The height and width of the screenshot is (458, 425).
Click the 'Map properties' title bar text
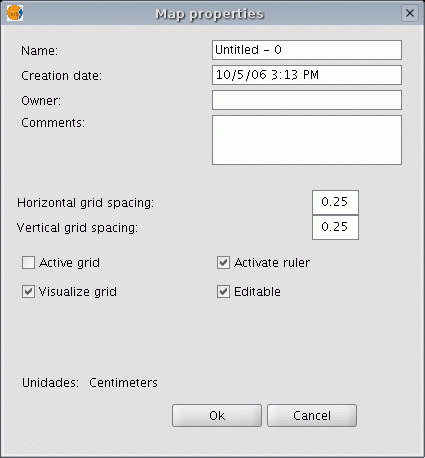pyautogui.click(x=210, y=14)
